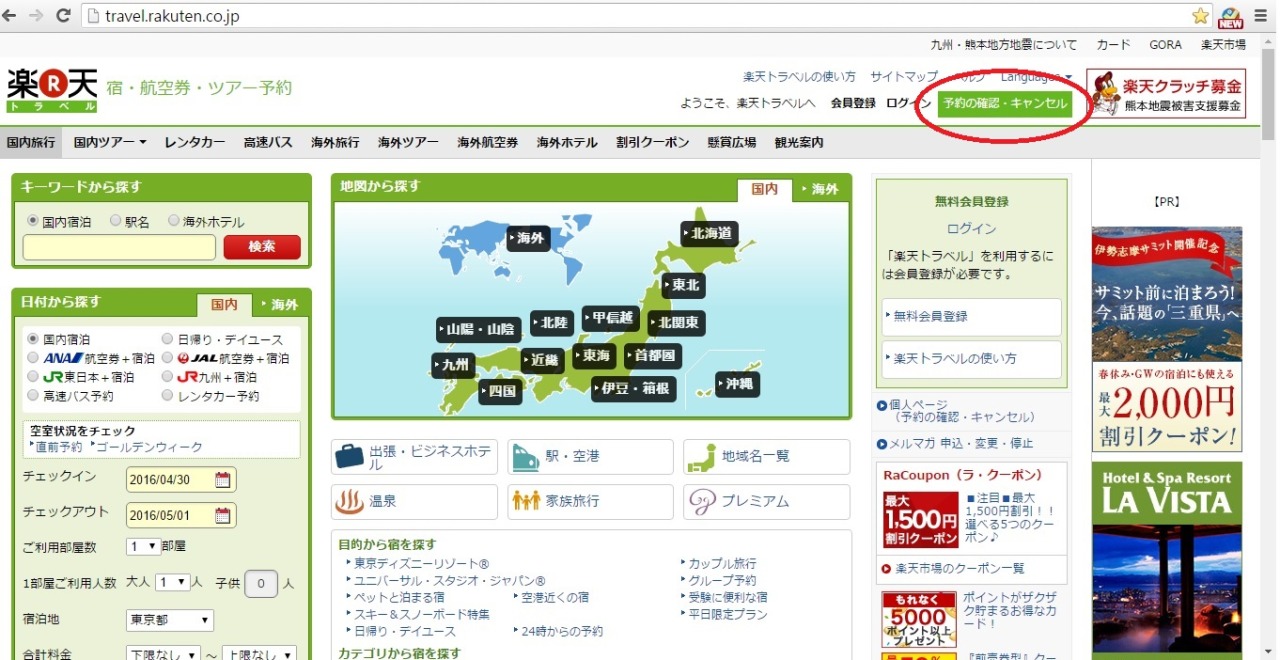Open the レンタカー navigation tab
The width and height of the screenshot is (1280, 660).
click(195, 142)
